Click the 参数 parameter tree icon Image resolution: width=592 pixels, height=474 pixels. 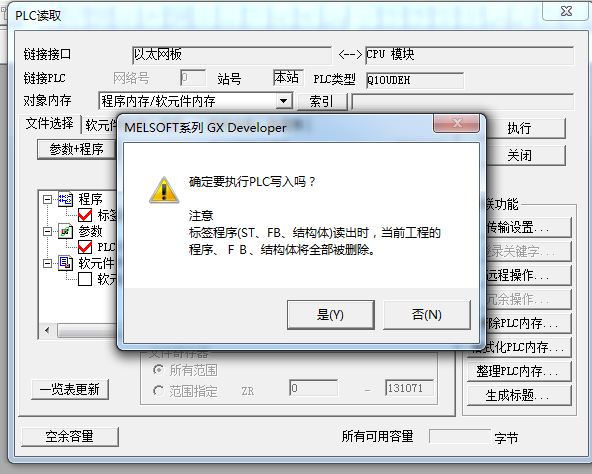tap(65, 231)
